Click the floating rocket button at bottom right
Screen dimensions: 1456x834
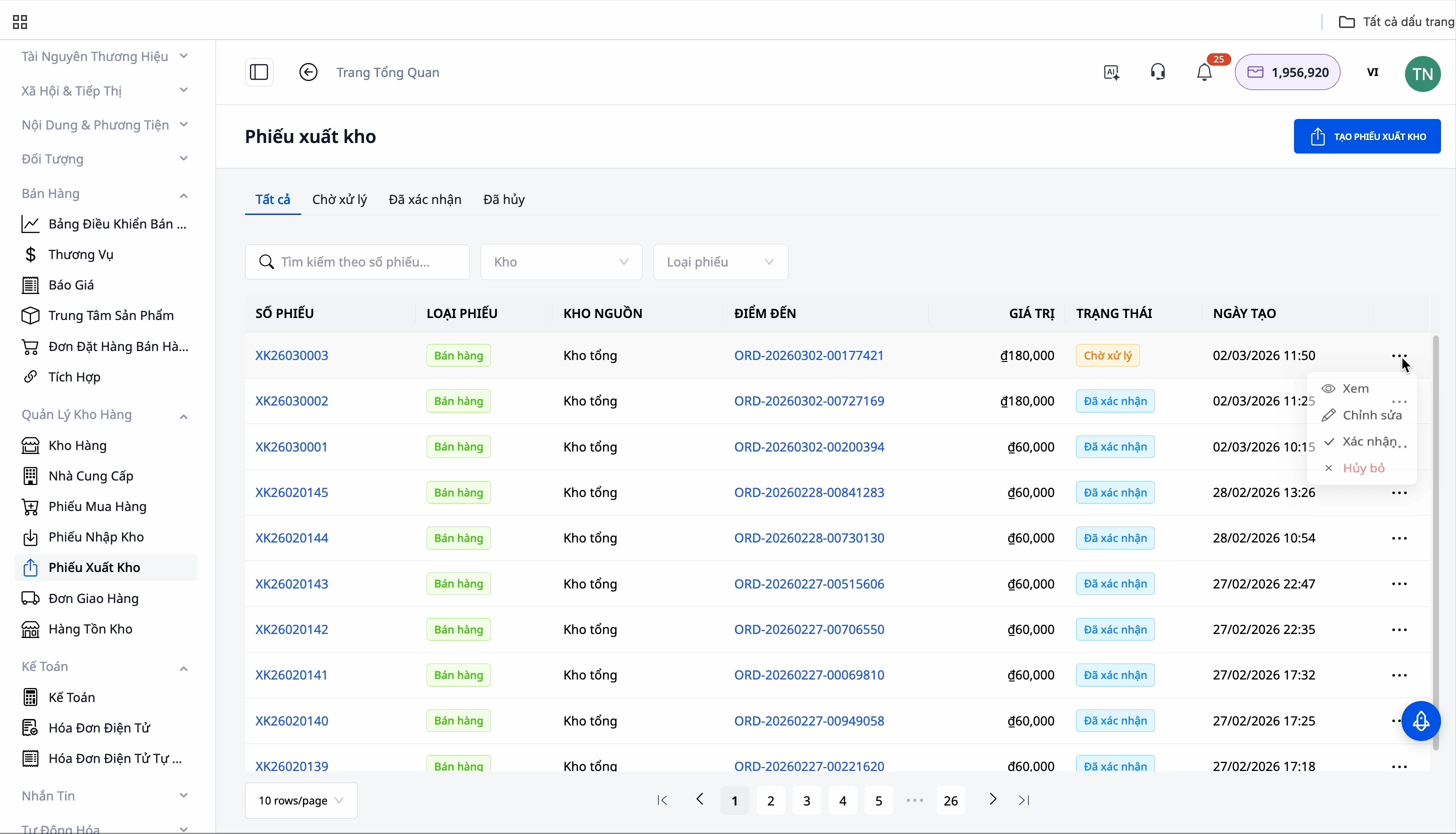(x=1421, y=721)
